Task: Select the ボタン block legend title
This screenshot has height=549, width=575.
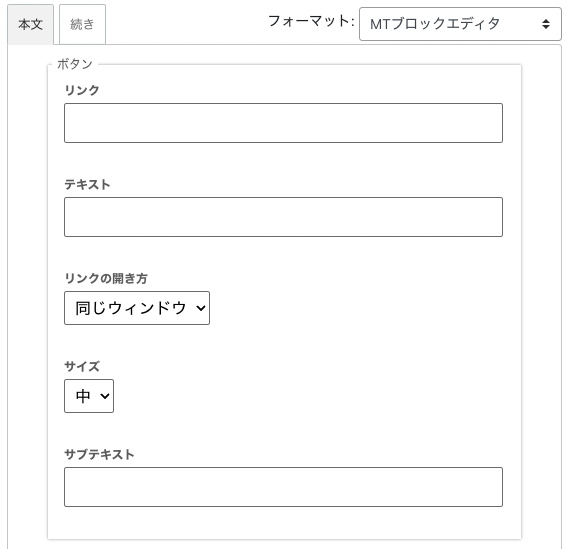Action: pos(74,64)
